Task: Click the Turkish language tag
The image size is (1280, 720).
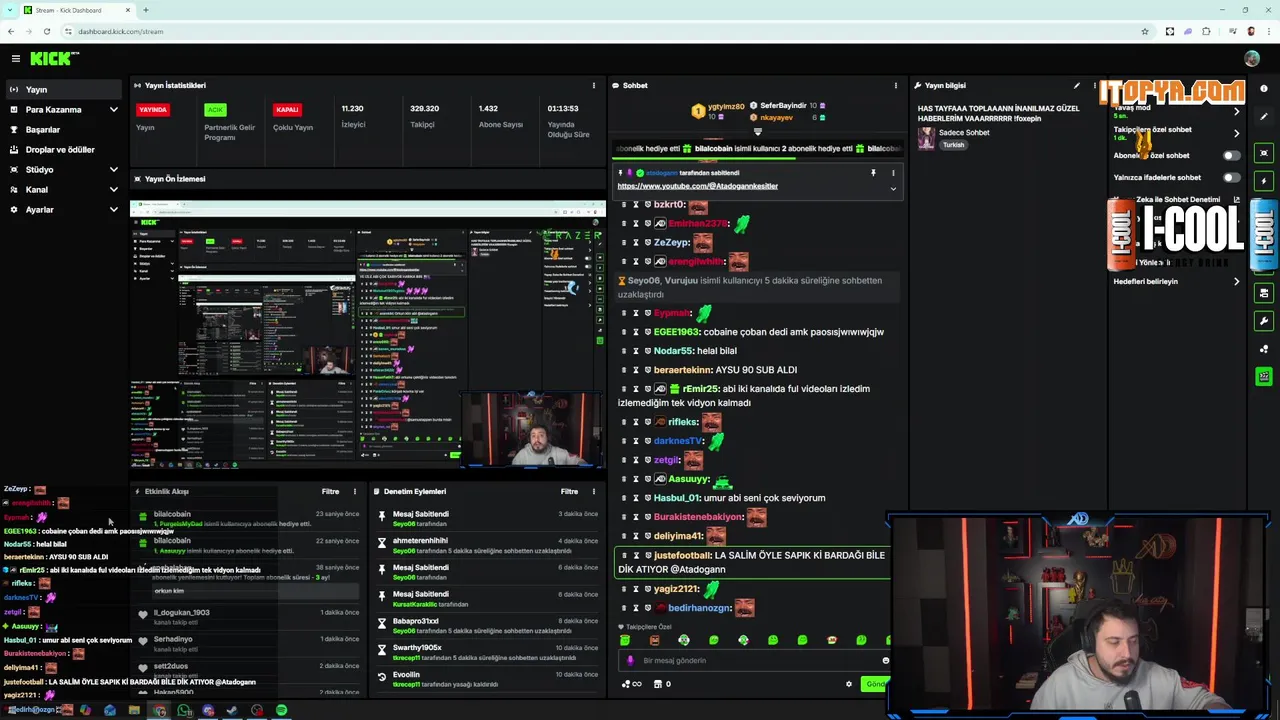Action: click(x=953, y=145)
